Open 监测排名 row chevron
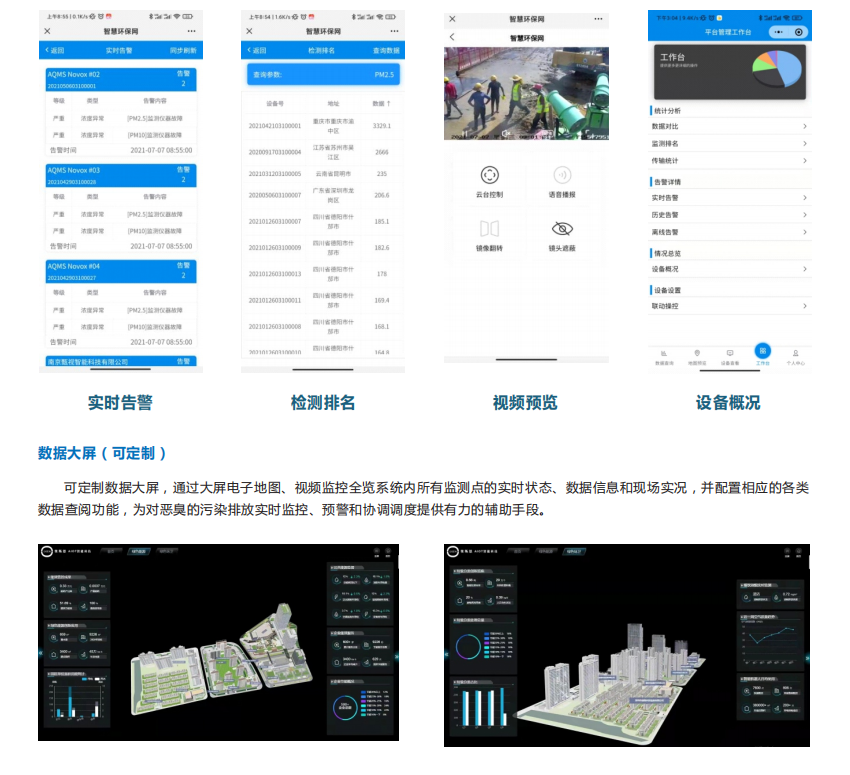This screenshot has width=850, height=775. tap(804, 144)
